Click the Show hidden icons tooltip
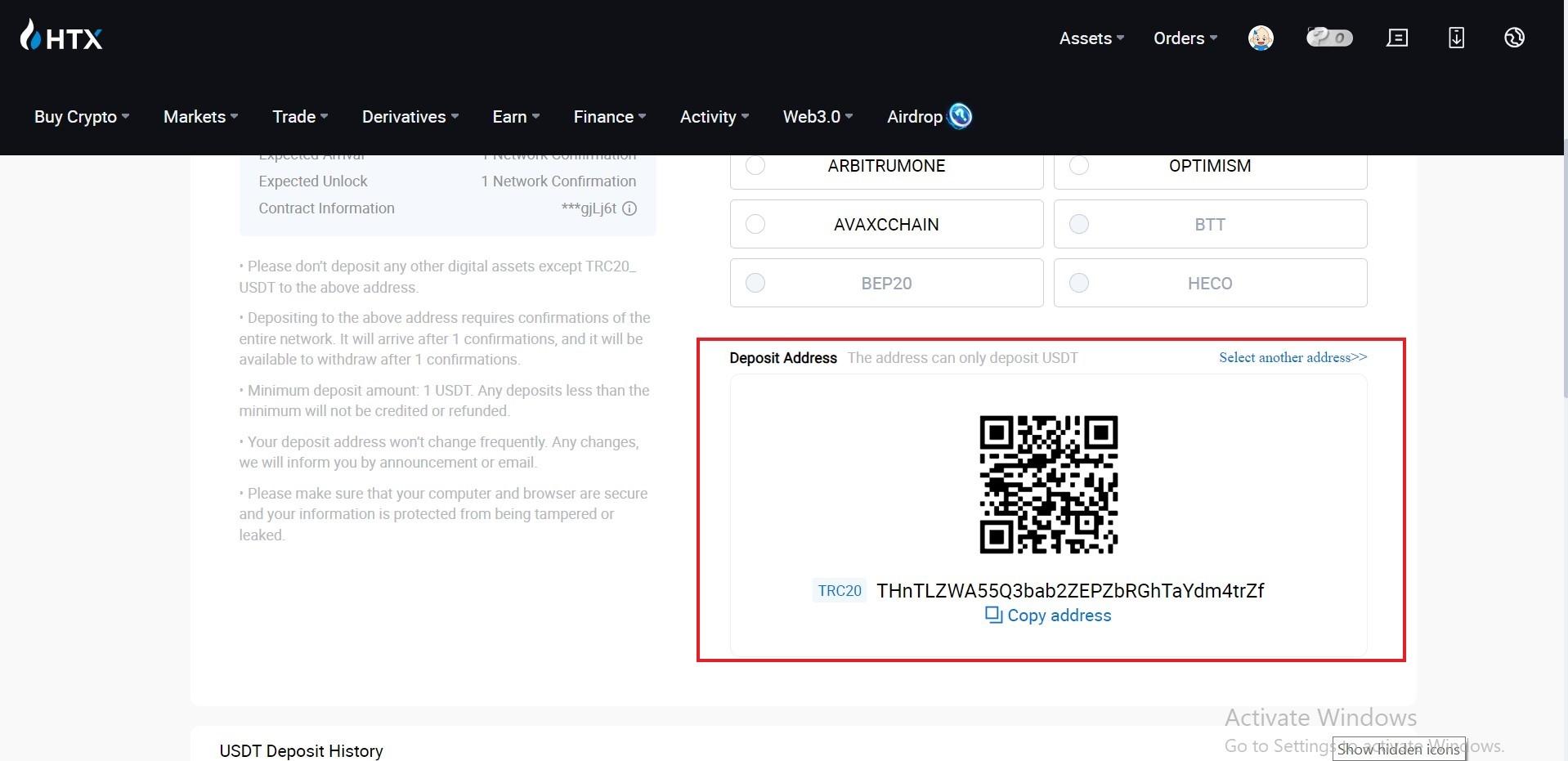 click(1398, 749)
